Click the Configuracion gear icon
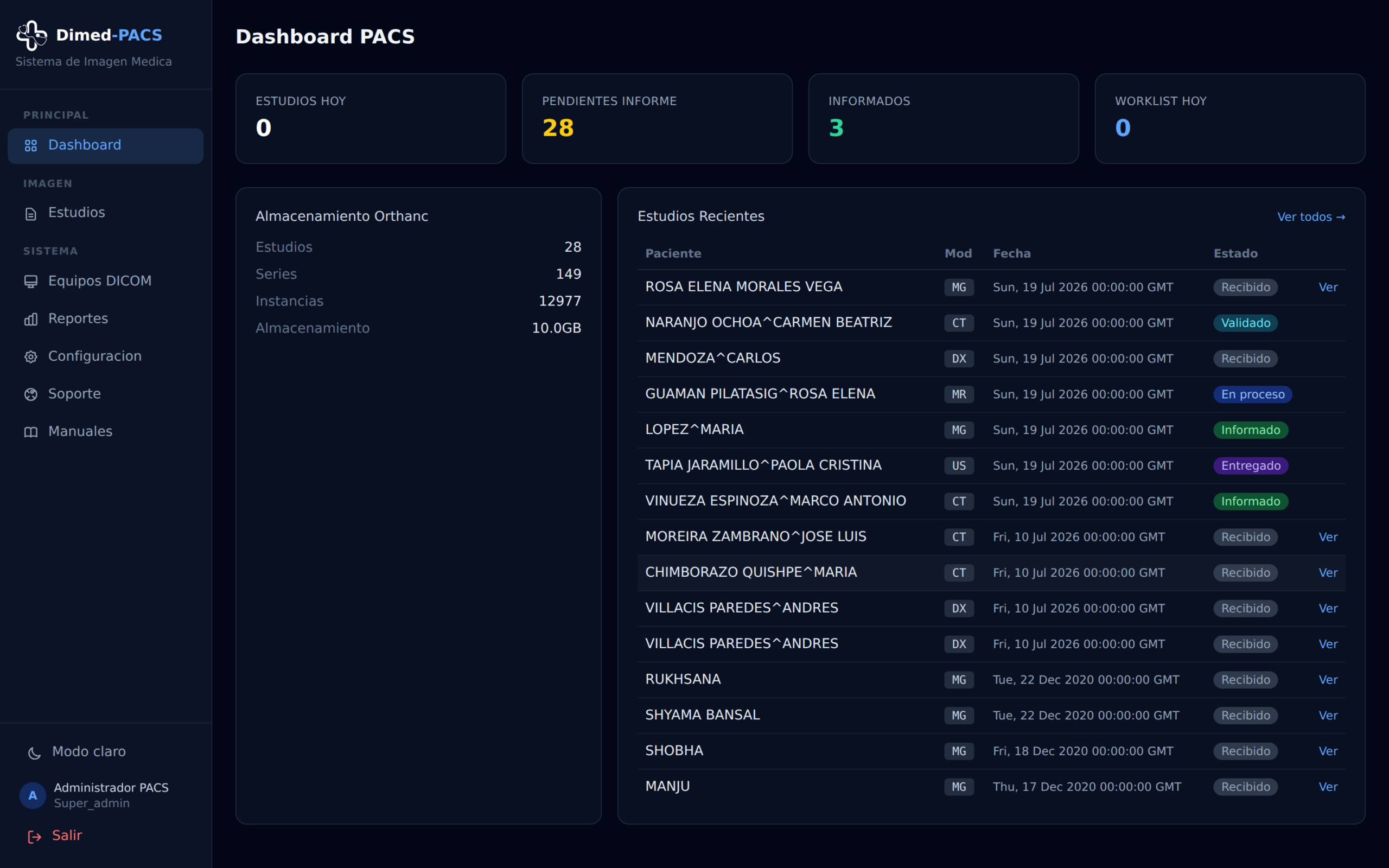Screen dimensions: 1389x868 [31, 356]
